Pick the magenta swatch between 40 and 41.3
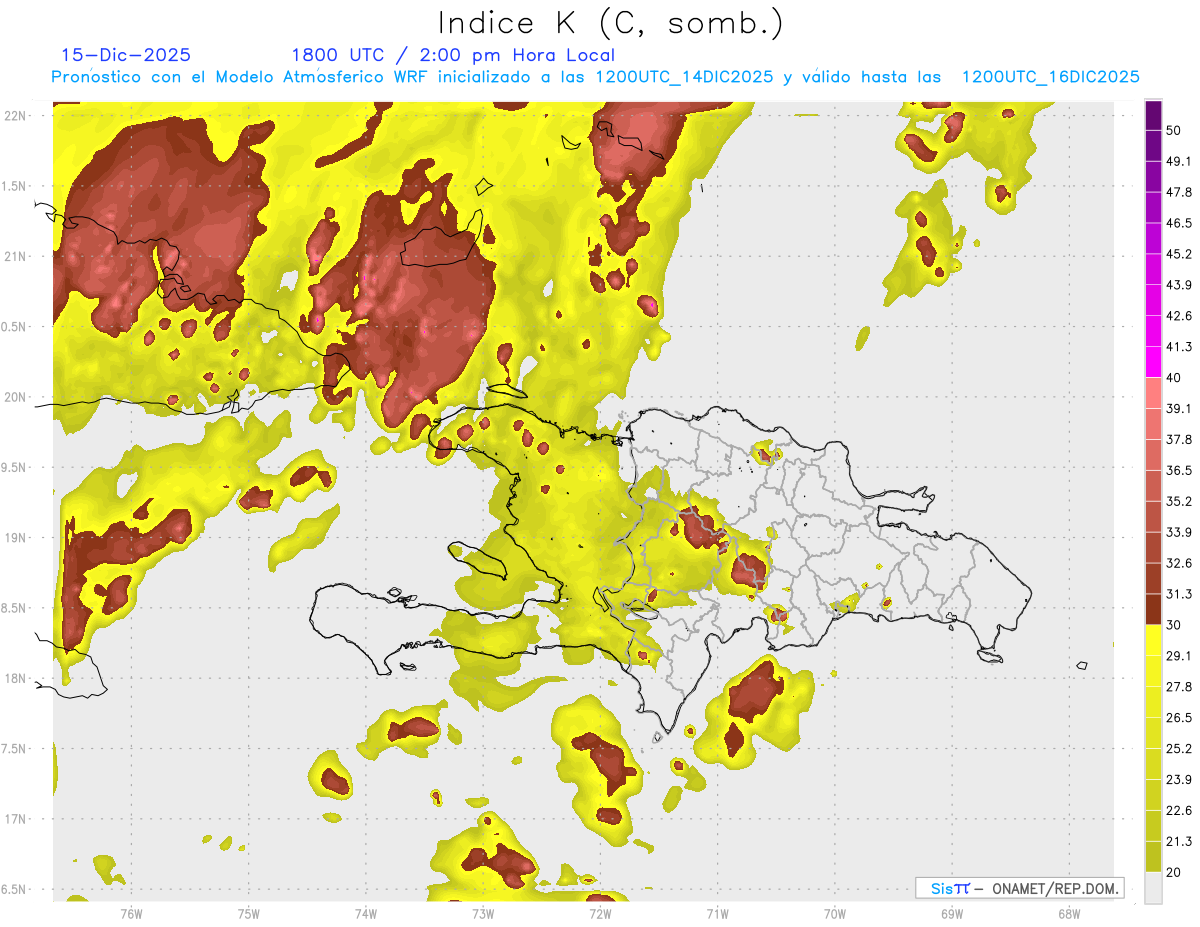The image size is (1200, 927). click(1153, 362)
